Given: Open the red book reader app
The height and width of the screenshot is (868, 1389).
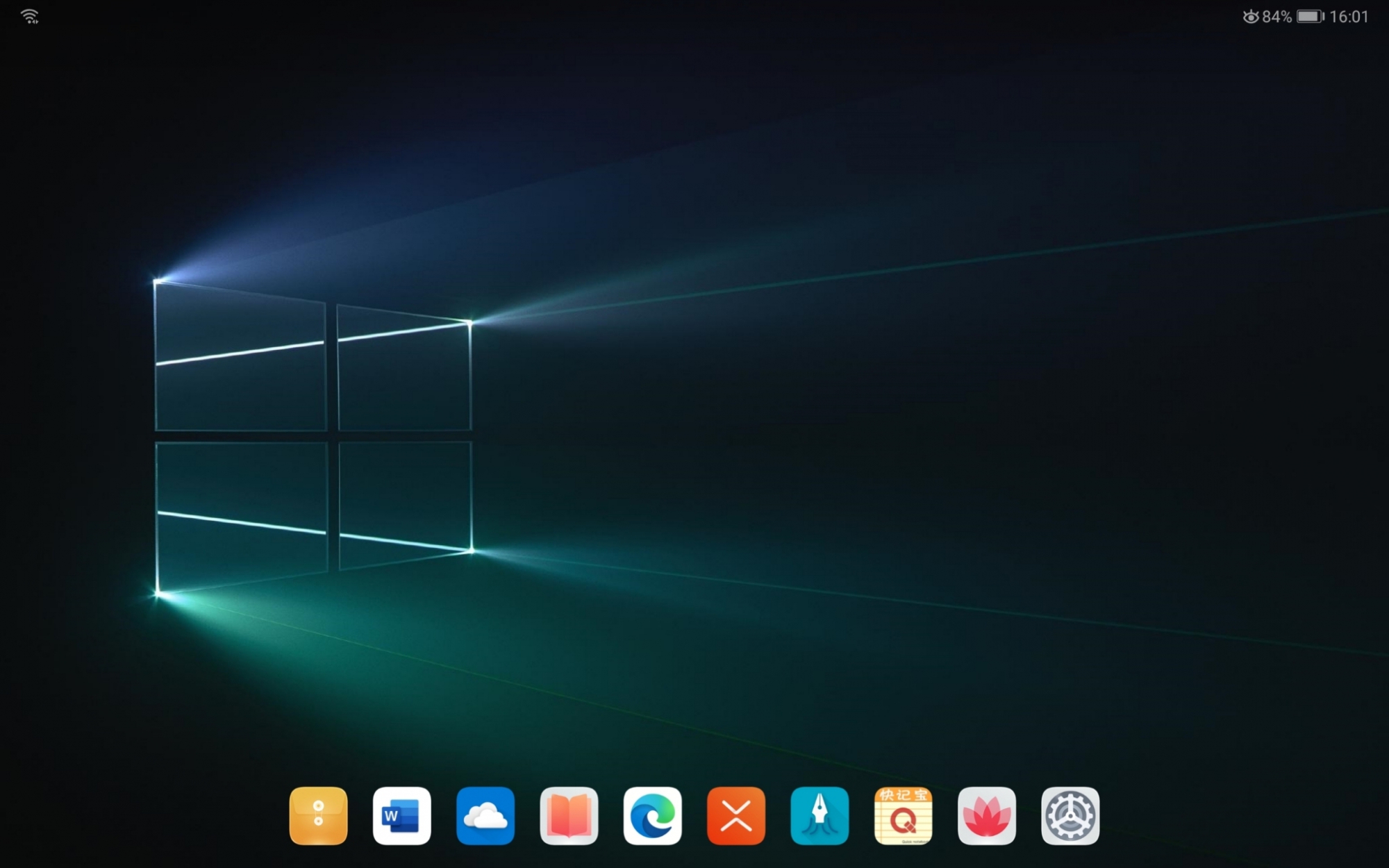Looking at the screenshot, I should (x=569, y=816).
